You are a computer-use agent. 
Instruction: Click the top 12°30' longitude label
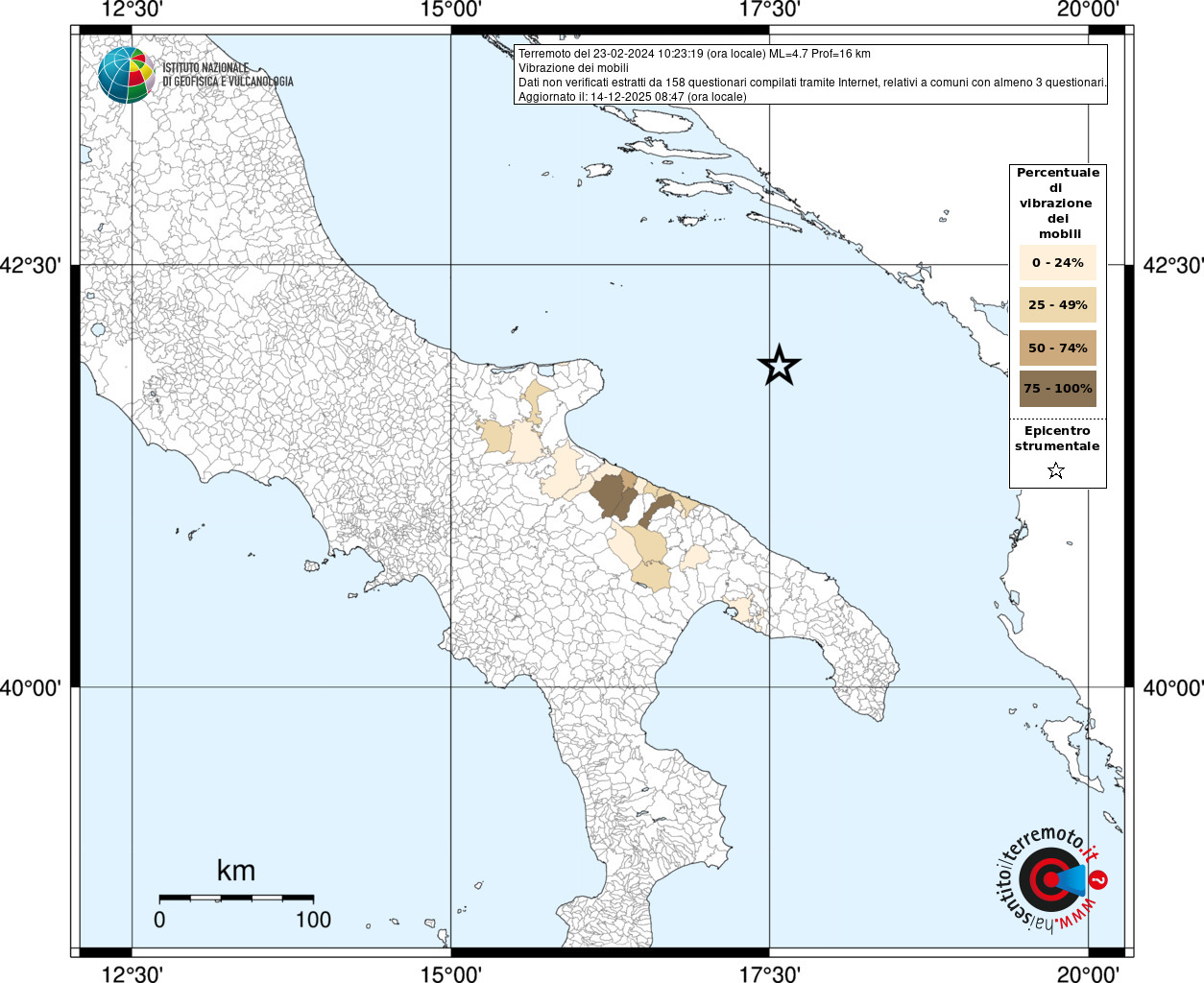click(x=132, y=11)
